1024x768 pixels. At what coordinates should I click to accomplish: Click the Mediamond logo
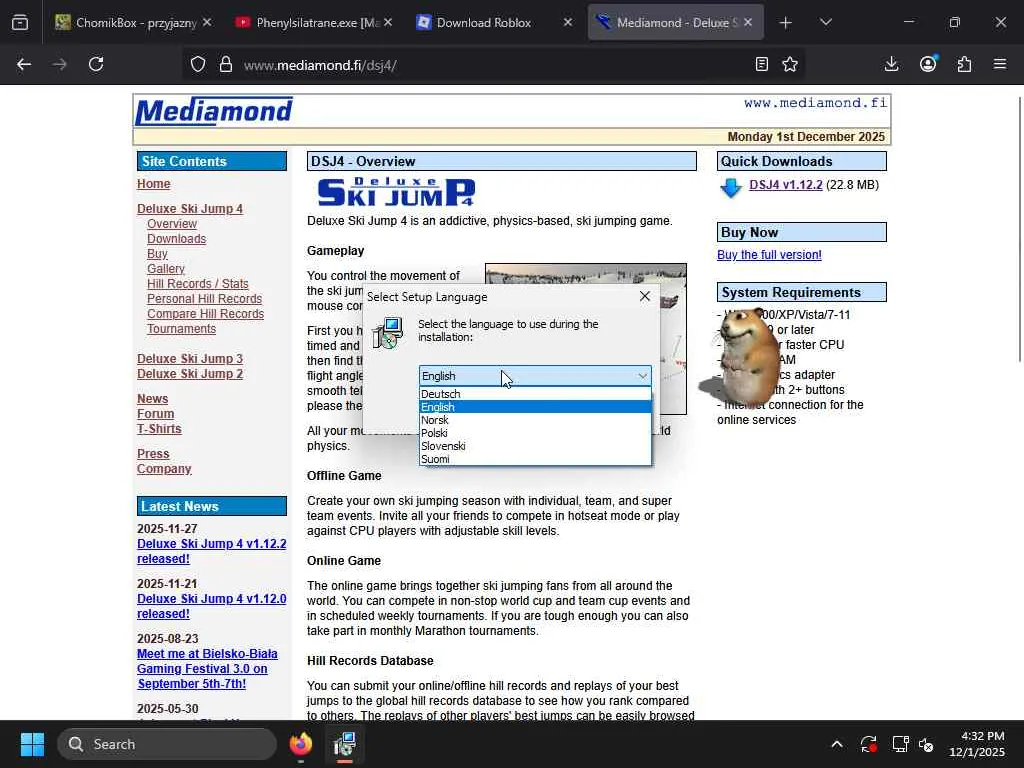pos(214,111)
